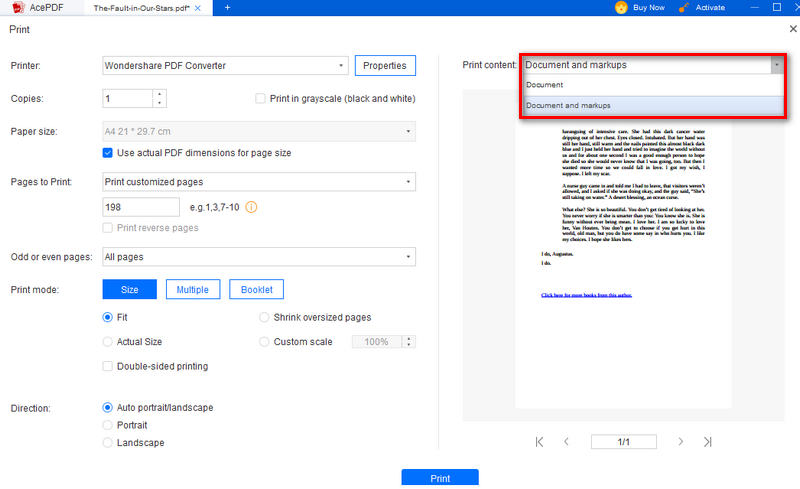This screenshot has width=800, height=489.
Task: Click the customized pages input showing 198
Action: [141, 207]
